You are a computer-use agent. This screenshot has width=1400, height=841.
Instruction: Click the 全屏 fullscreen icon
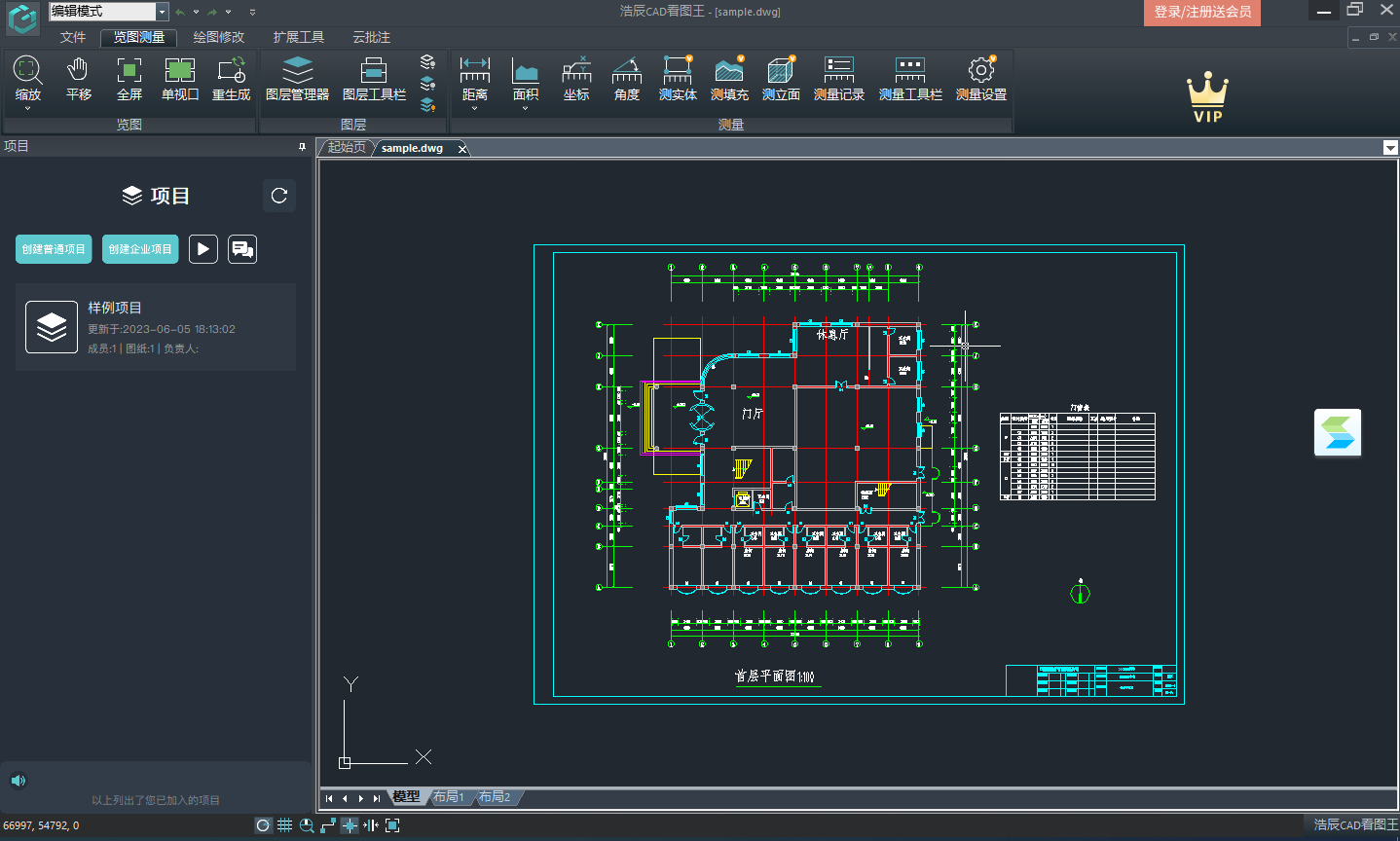point(129,78)
